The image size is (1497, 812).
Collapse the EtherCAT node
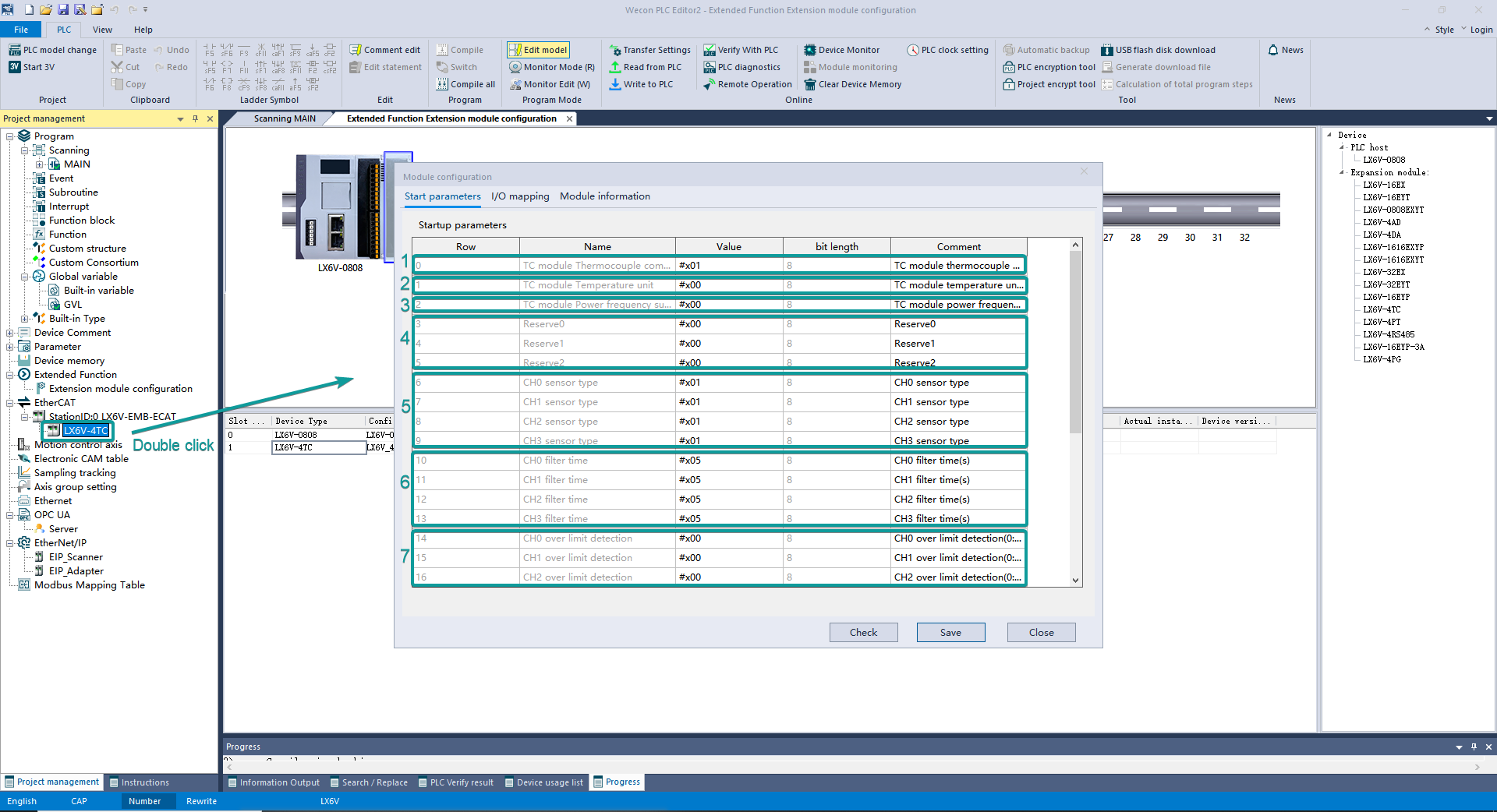(10, 403)
